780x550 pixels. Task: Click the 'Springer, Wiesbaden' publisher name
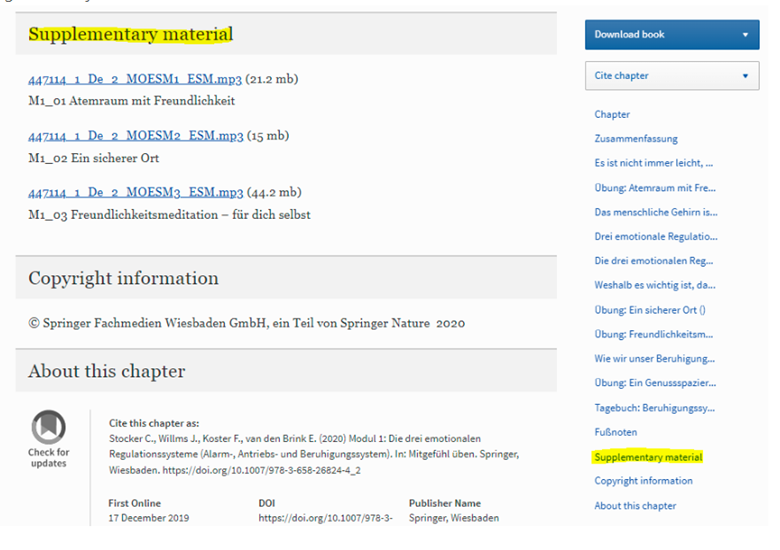(x=454, y=518)
